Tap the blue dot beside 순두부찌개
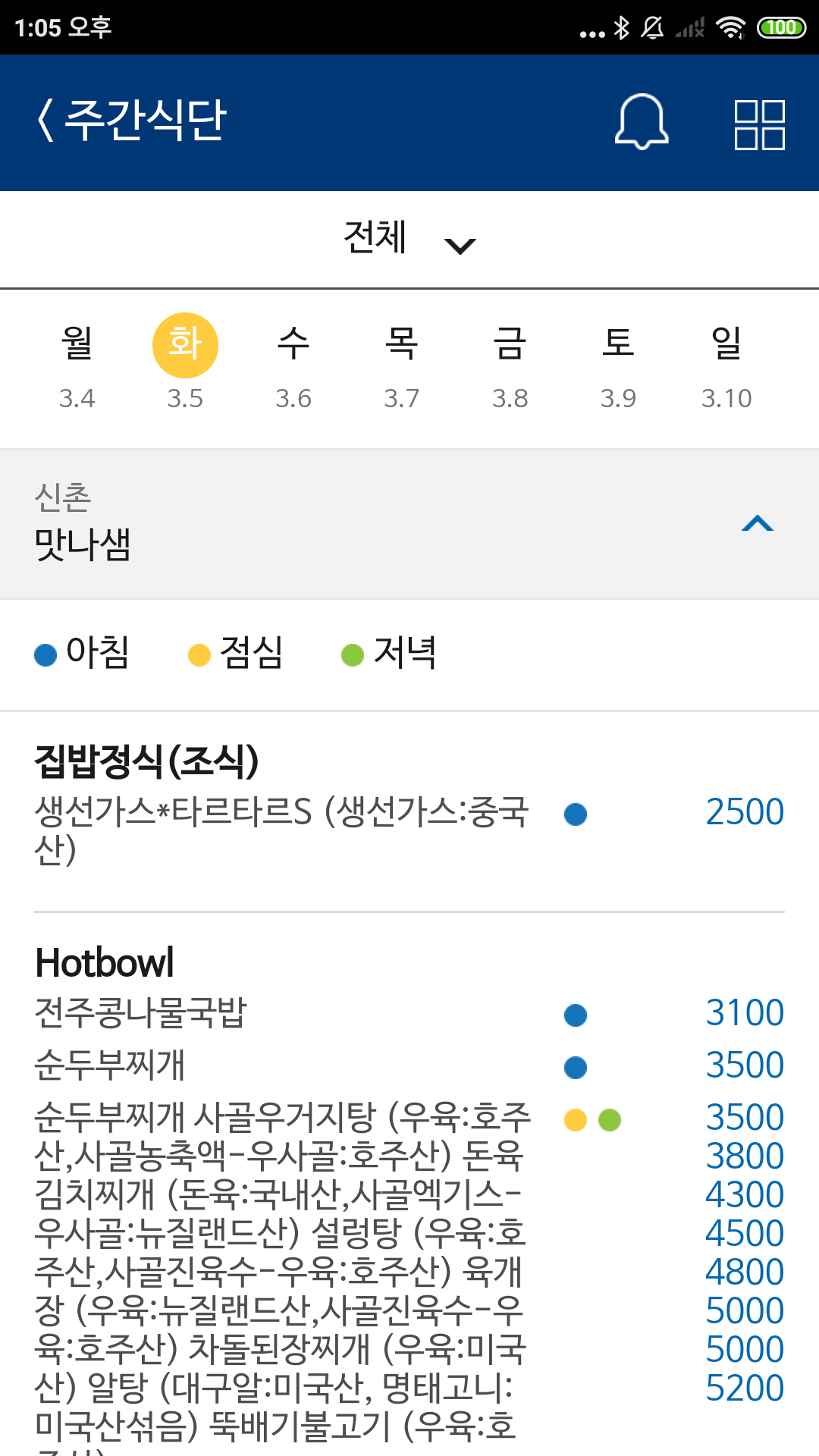 (x=576, y=1067)
